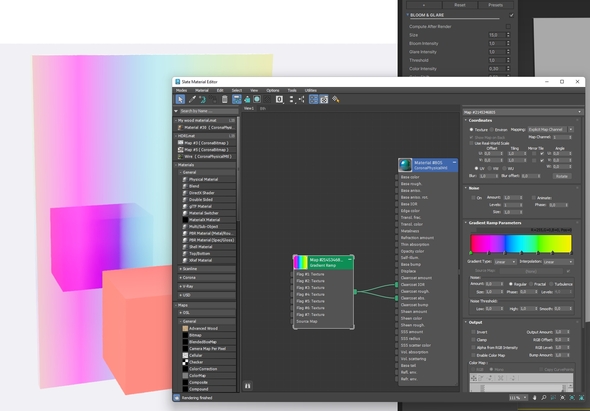
Task: Click the layout children toolbar icon
Action: point(301,99)
